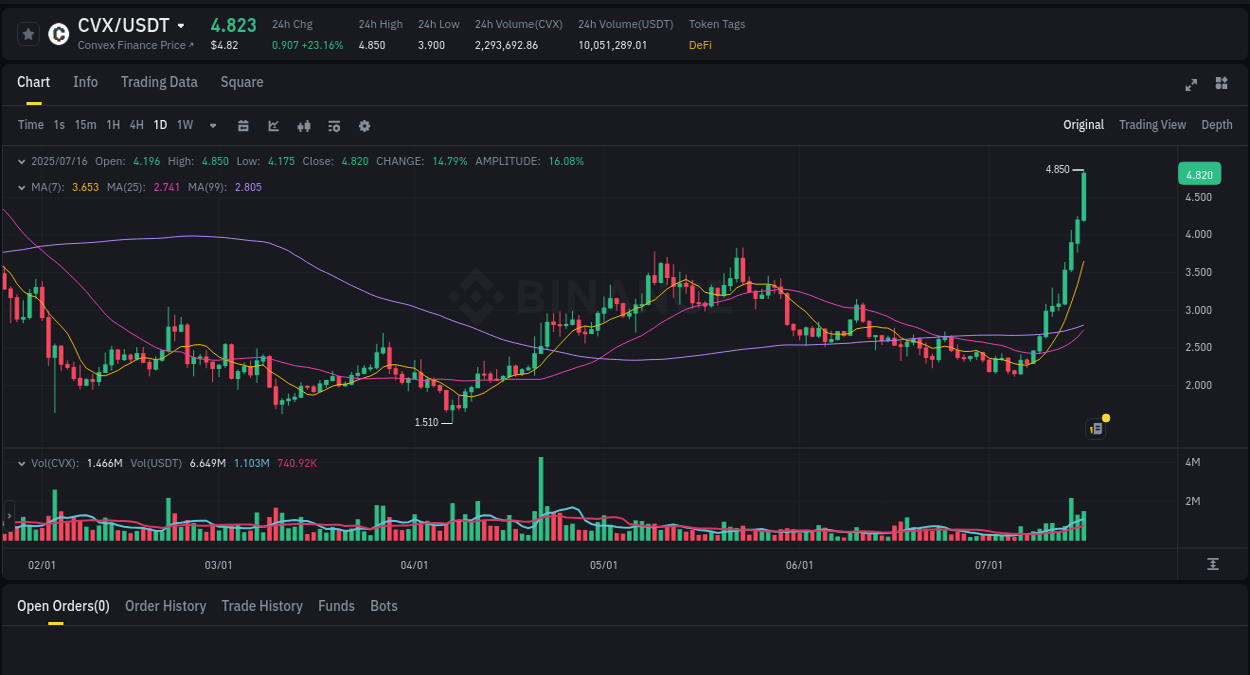
Task: Toggle the favorite star for CVX/USDT
Action: point(28,33)
